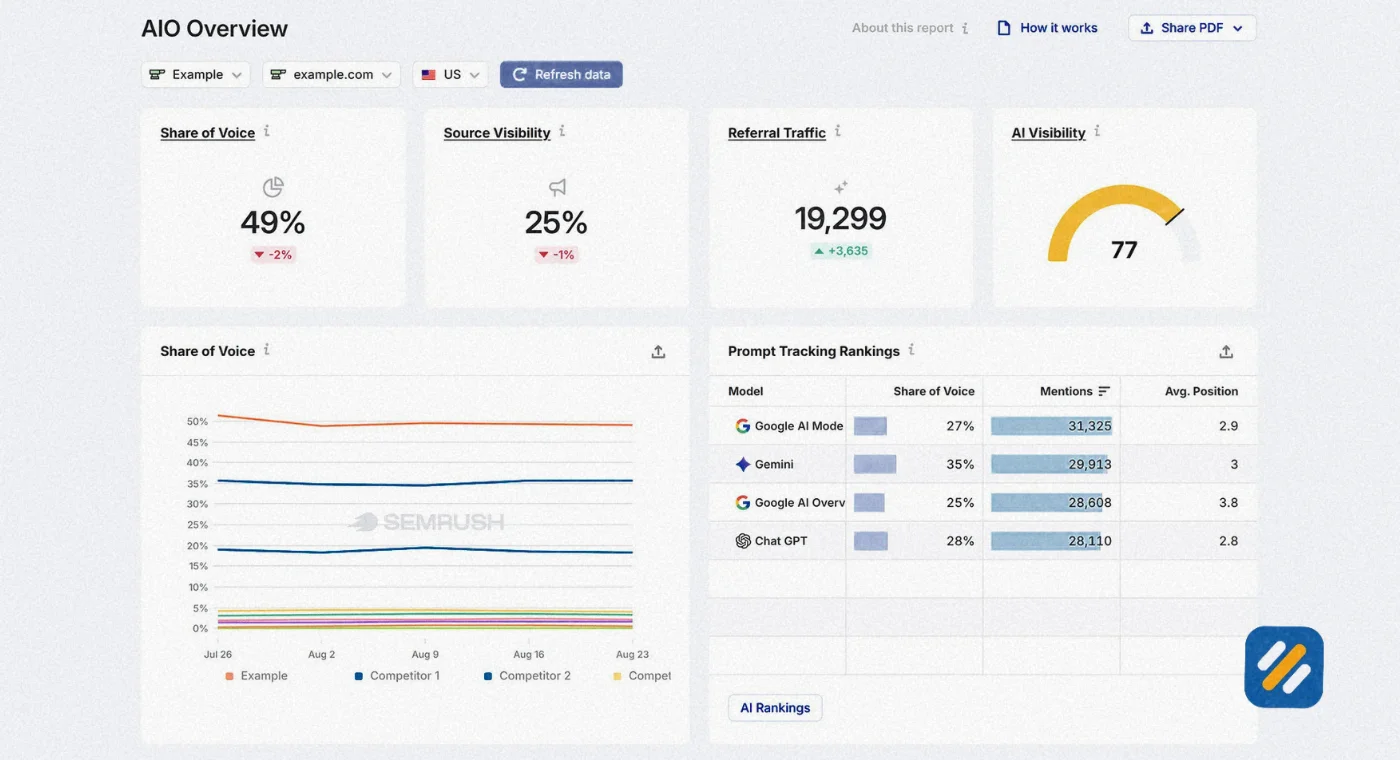Export the Share of Voice chart
1400x760 pixels.
tap(658, 352)
